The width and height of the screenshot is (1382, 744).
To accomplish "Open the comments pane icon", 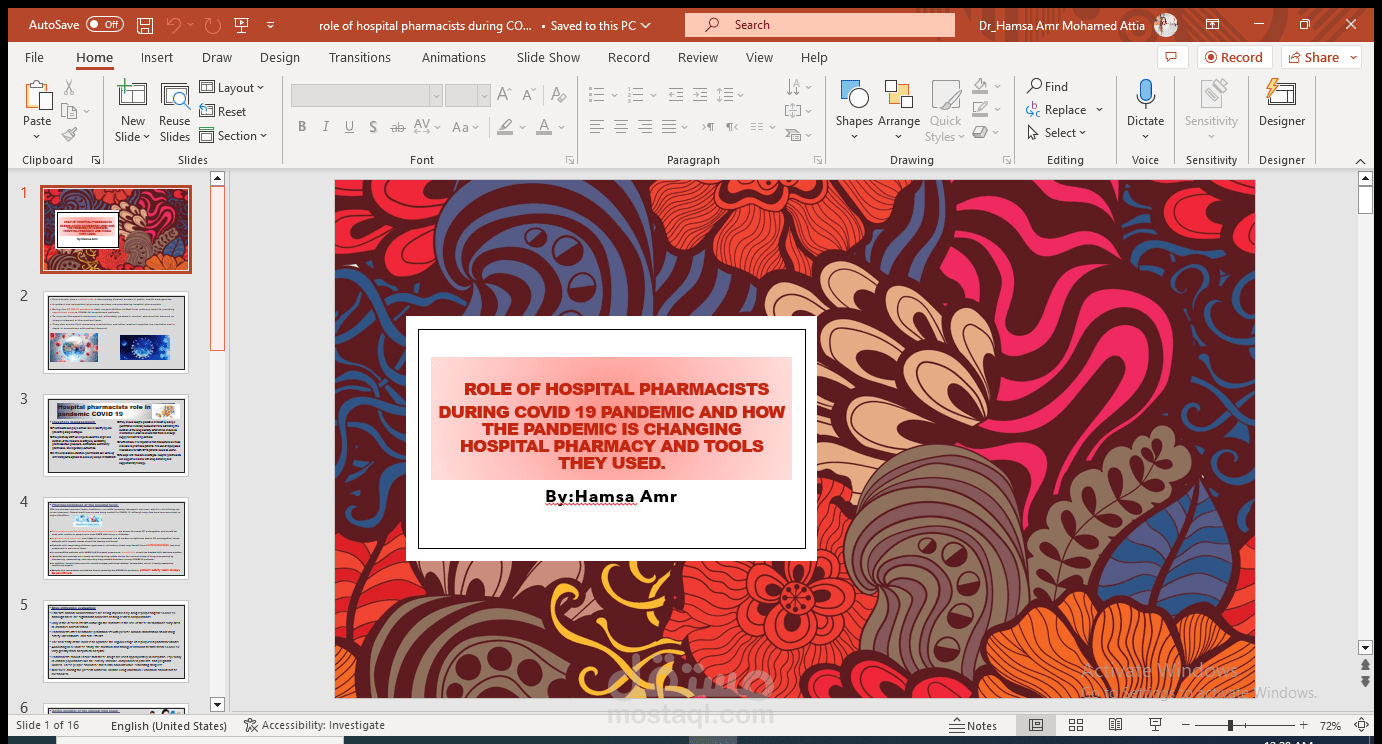I will pos(1173,57).
